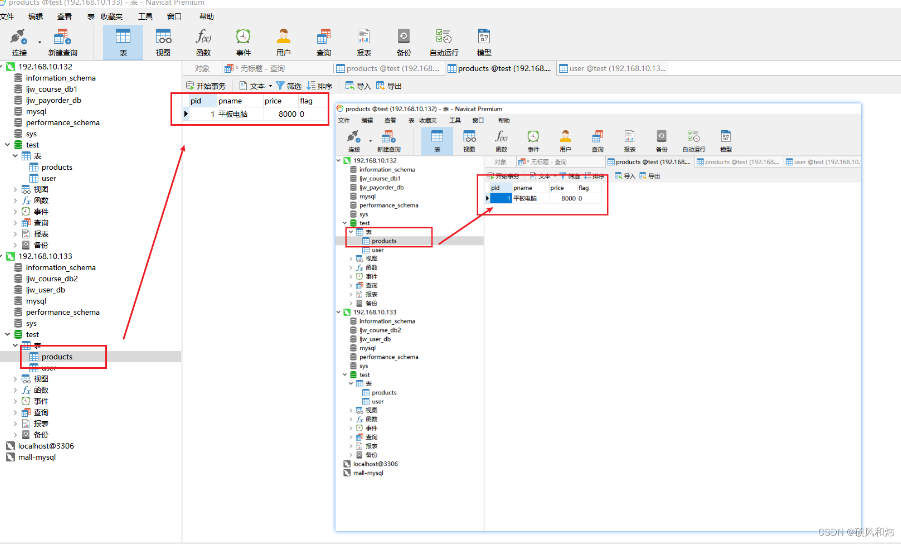Expand 视图 under 192.168.10.132 test in outer tree

[15, 190]
